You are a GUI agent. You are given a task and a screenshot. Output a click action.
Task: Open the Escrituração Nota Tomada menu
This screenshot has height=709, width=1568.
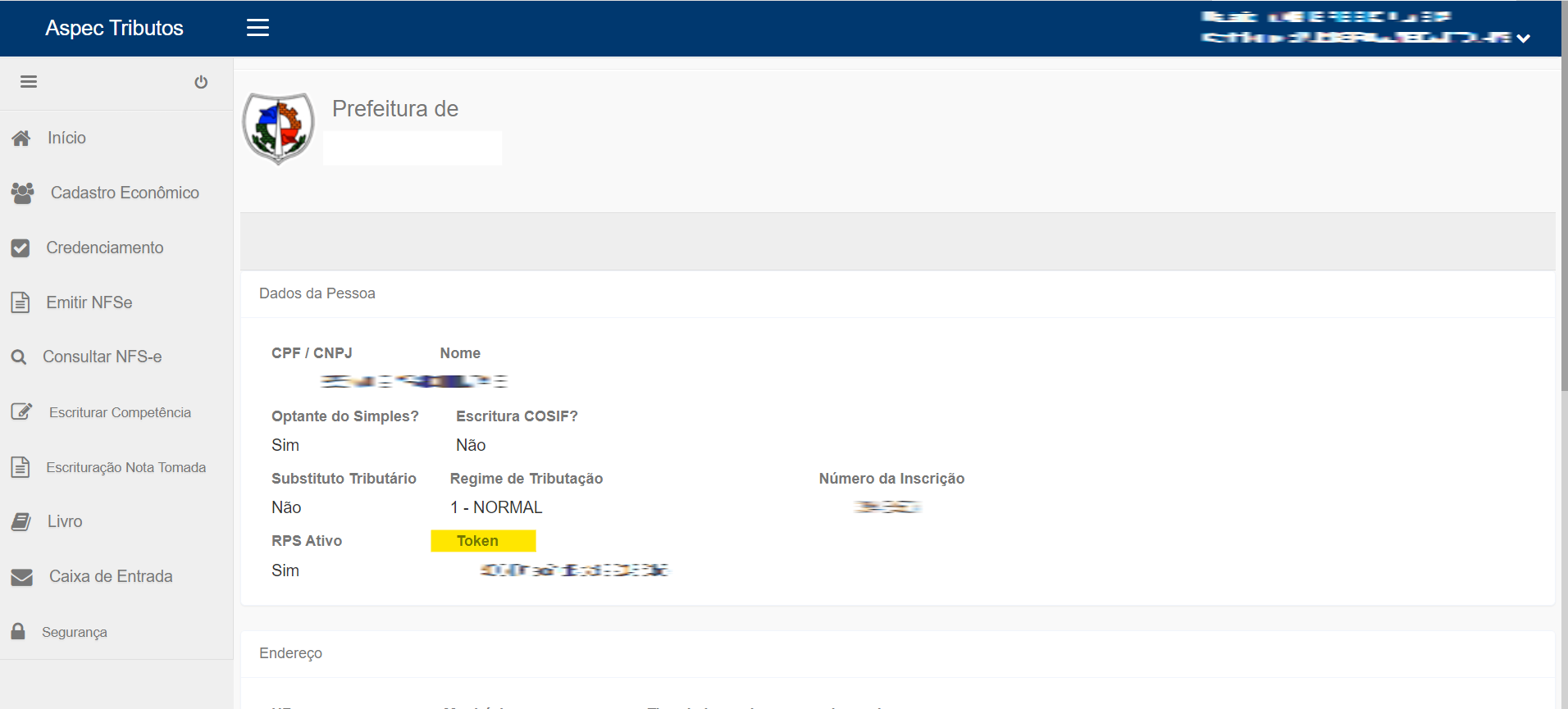pyautogui.click(x=125, y=467)
